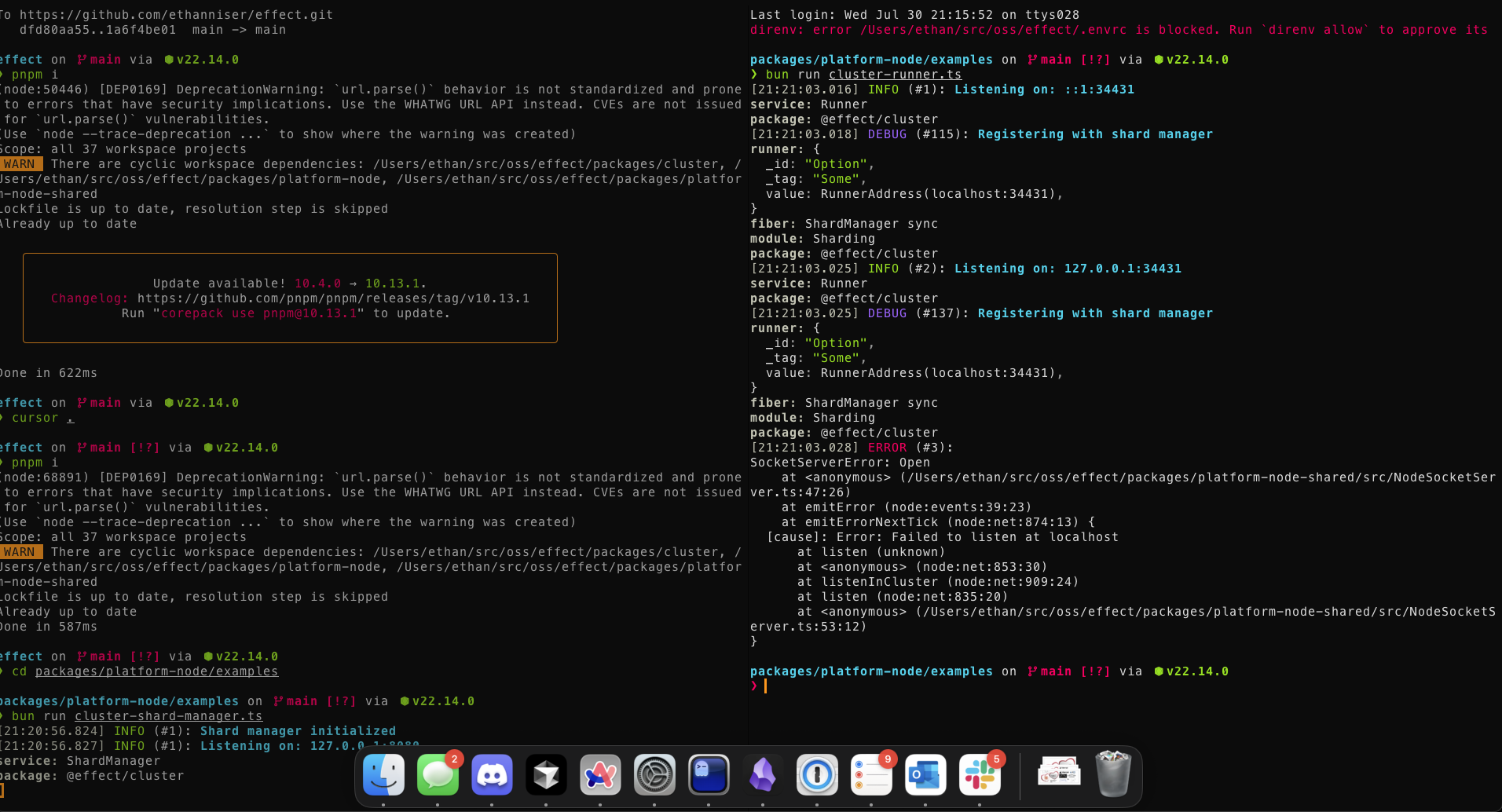This screenshot has width=1502, height=812.
Task: Switch to the Arc browser
Action: pyautogui.click(x=600, y=775)
